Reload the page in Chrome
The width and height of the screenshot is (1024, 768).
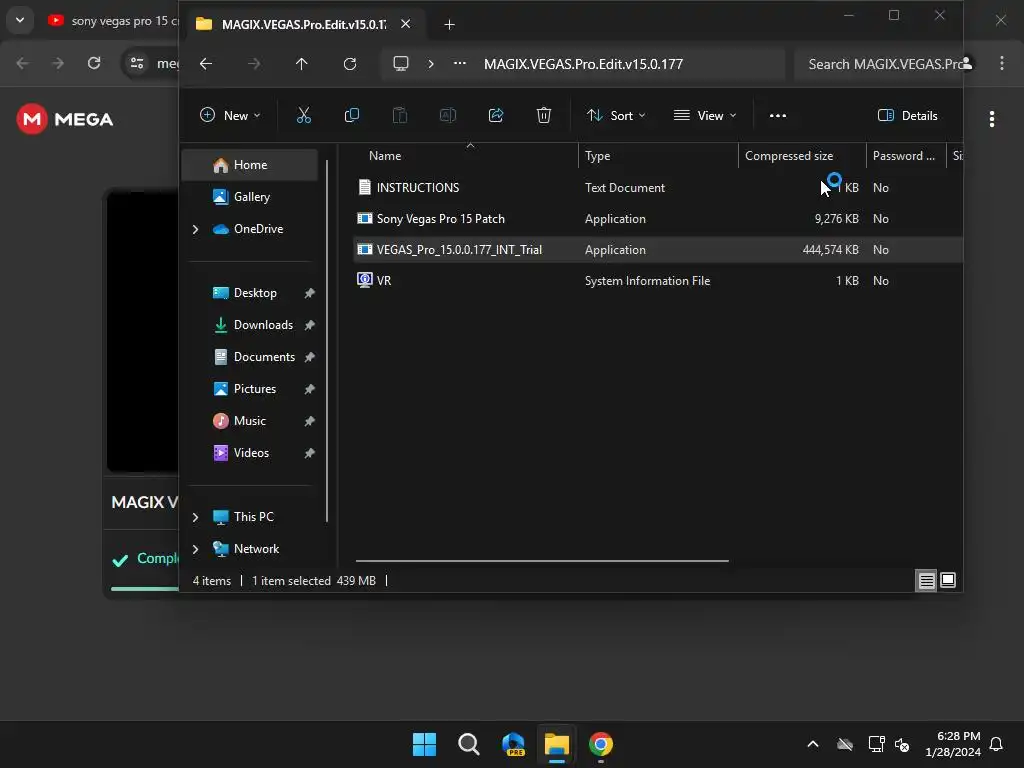(x=94, y=63)
